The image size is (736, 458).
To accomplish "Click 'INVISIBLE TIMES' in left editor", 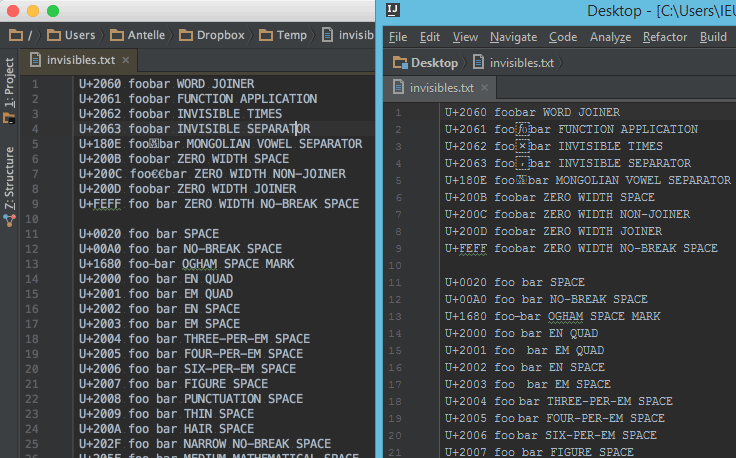I will pyautogui.click(x=230, y=114).
